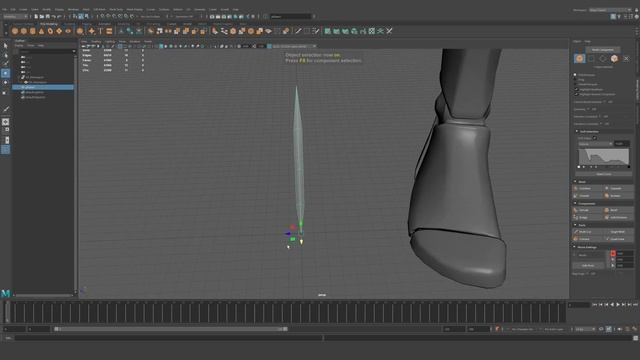Screen dimensions: 640x360
Task: Toggle Highlight Nearest Component checkbox
Action: [x=576, y=94]
